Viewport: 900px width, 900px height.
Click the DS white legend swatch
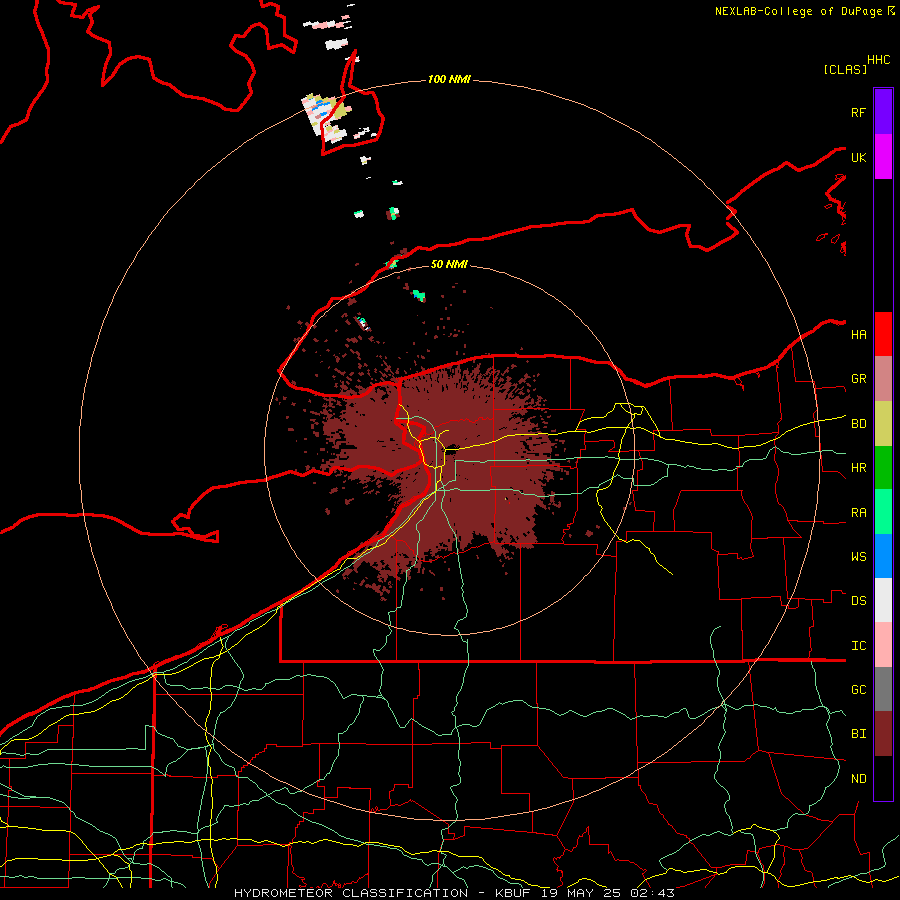pos(883,600)
